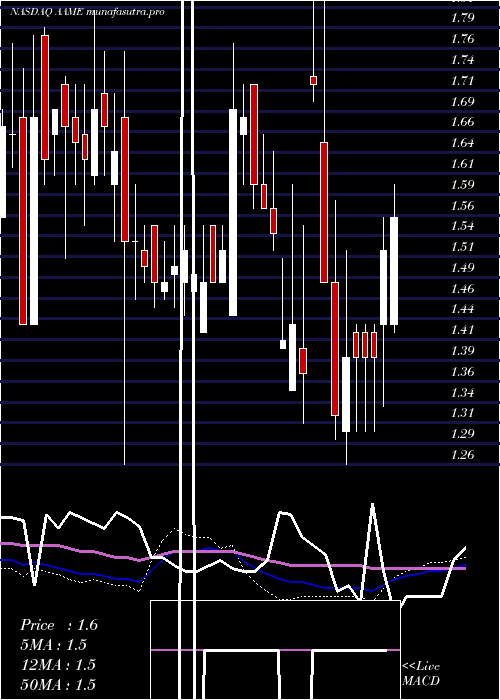Screen dimensions: 500x700
Task: Click the 1.54 price axis label
Action: click(462, 226)
